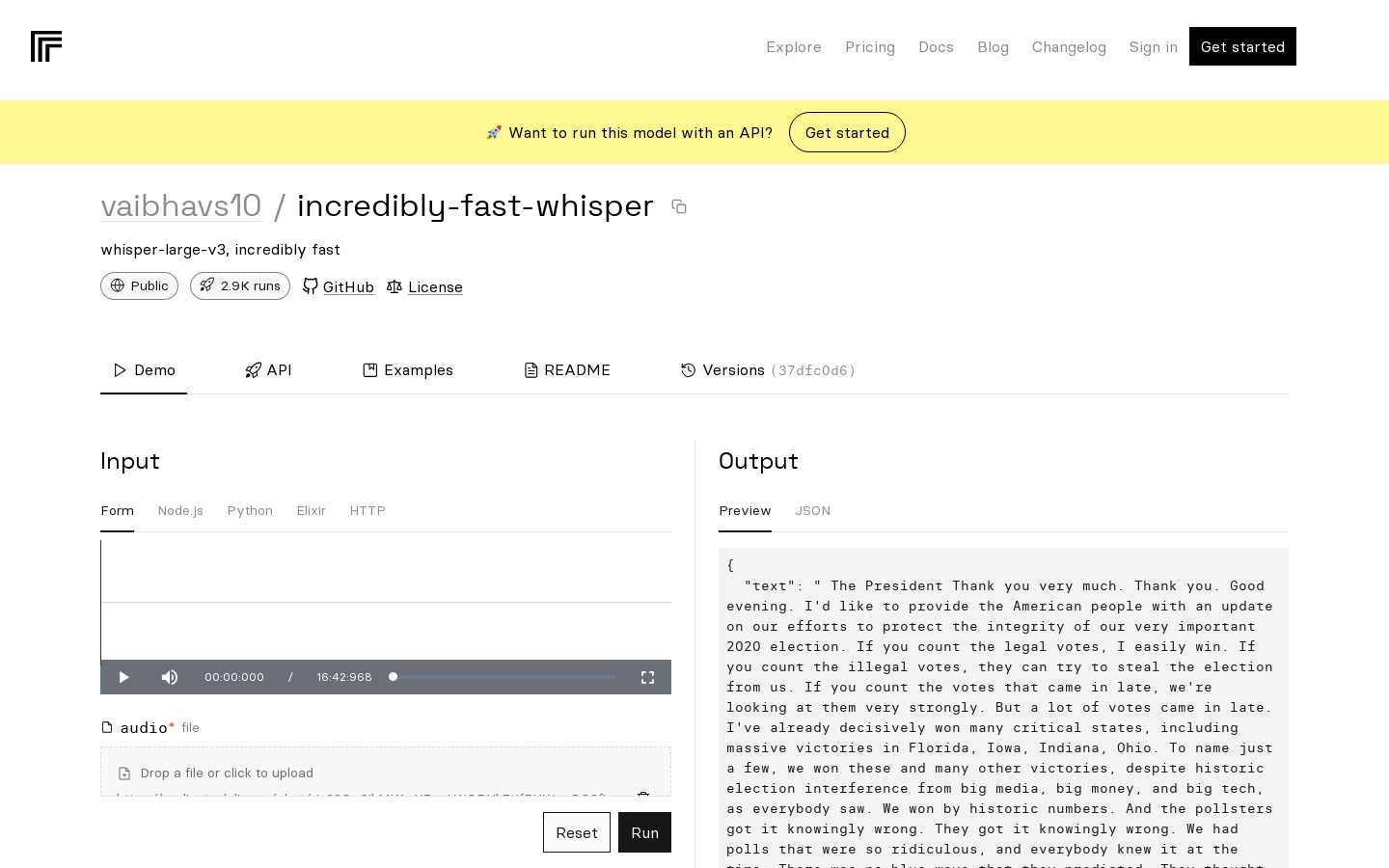Click the audio file upload drop zone
The image size is (1389, 868).
pyautogui.click(x=386, y=773)
